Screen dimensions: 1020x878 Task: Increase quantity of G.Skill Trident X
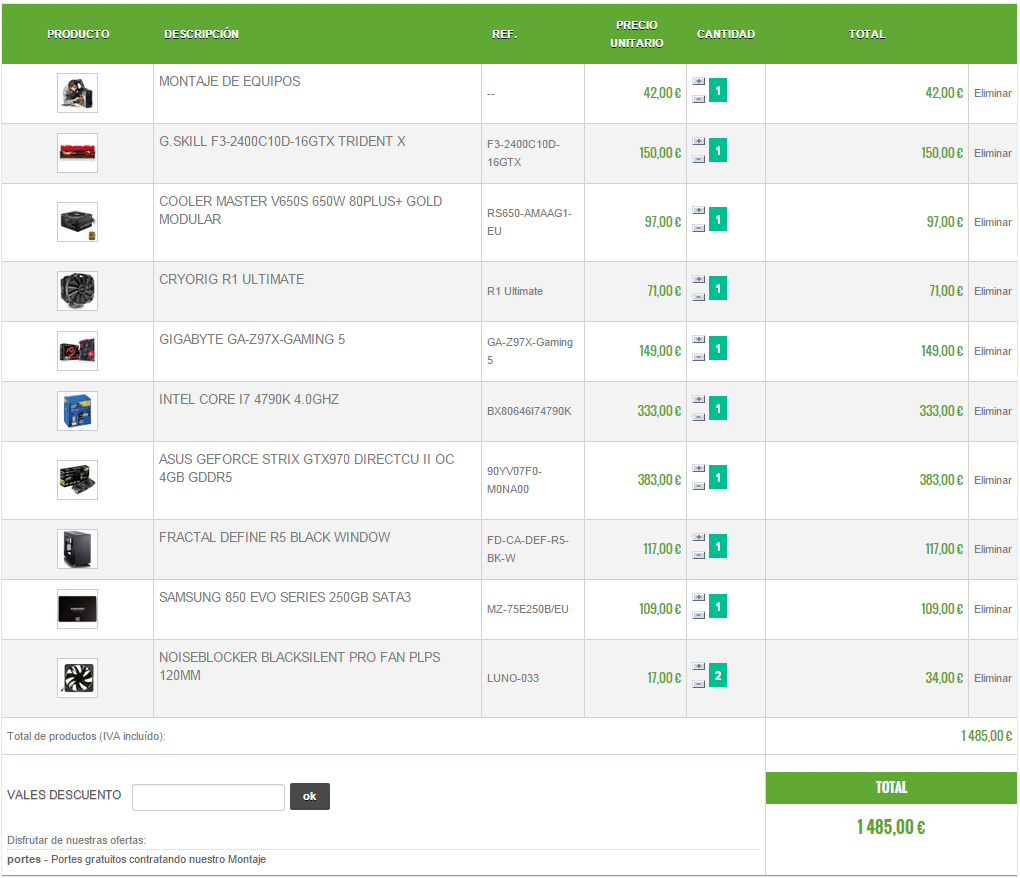pyautogui.click(x=699, y=141)
